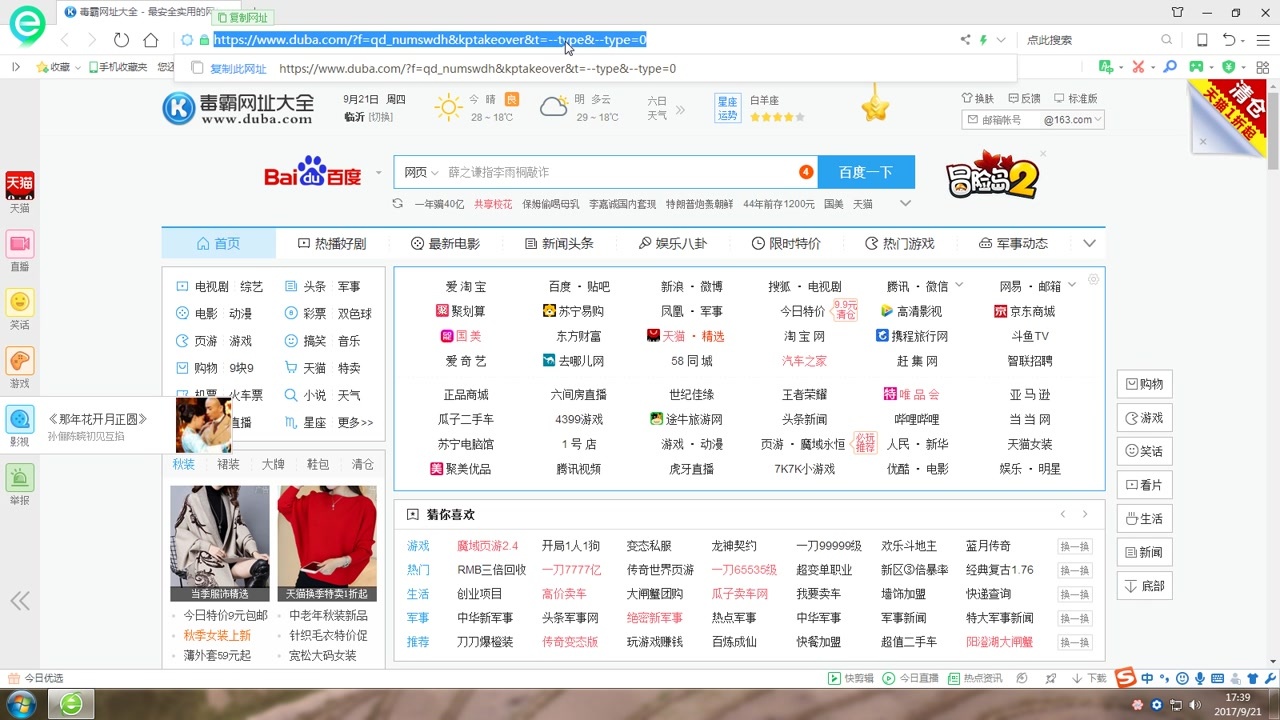The width and height of the screenshot is (1280, 720).
Task: Click the red scissors screenshot icon
Action: click(1138, 67)
